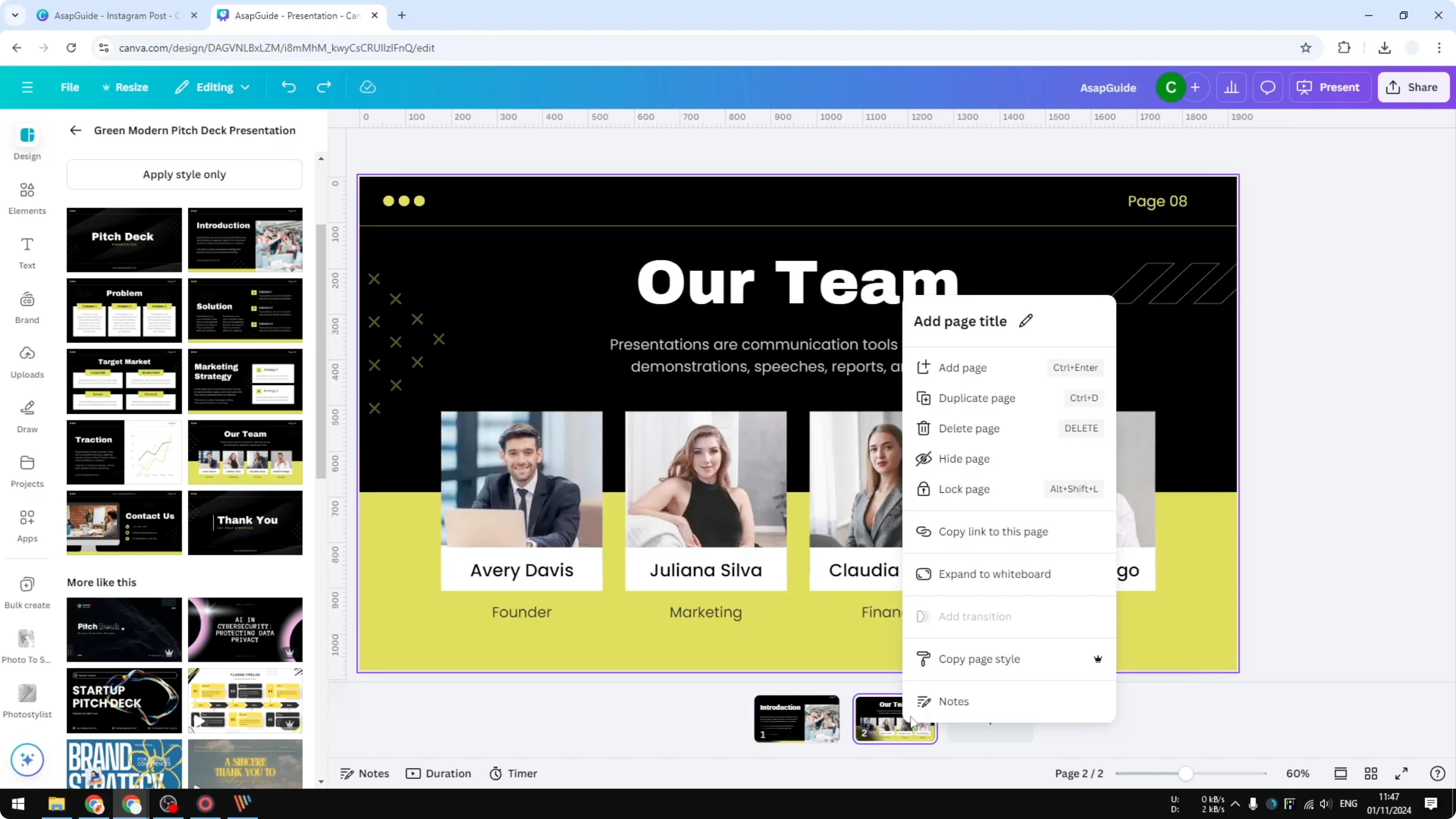
Task: Open the Projects panel
Action: click(27, 470)
